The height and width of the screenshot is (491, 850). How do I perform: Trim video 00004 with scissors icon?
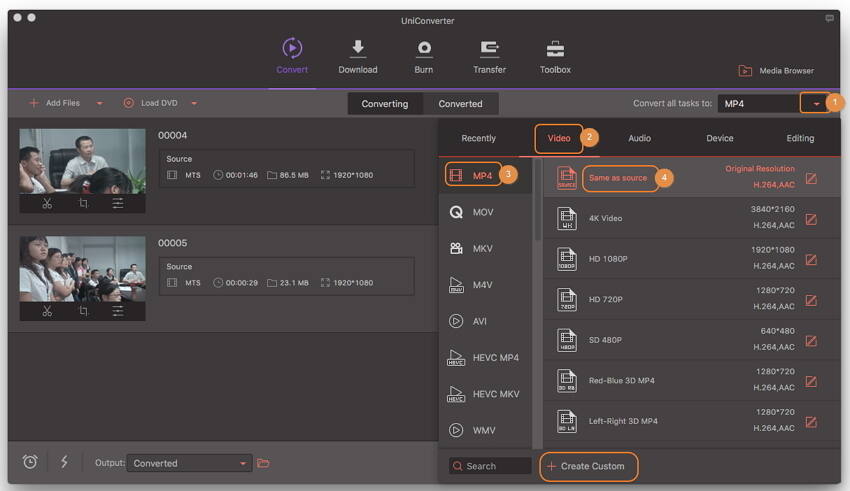coord(47,203)
